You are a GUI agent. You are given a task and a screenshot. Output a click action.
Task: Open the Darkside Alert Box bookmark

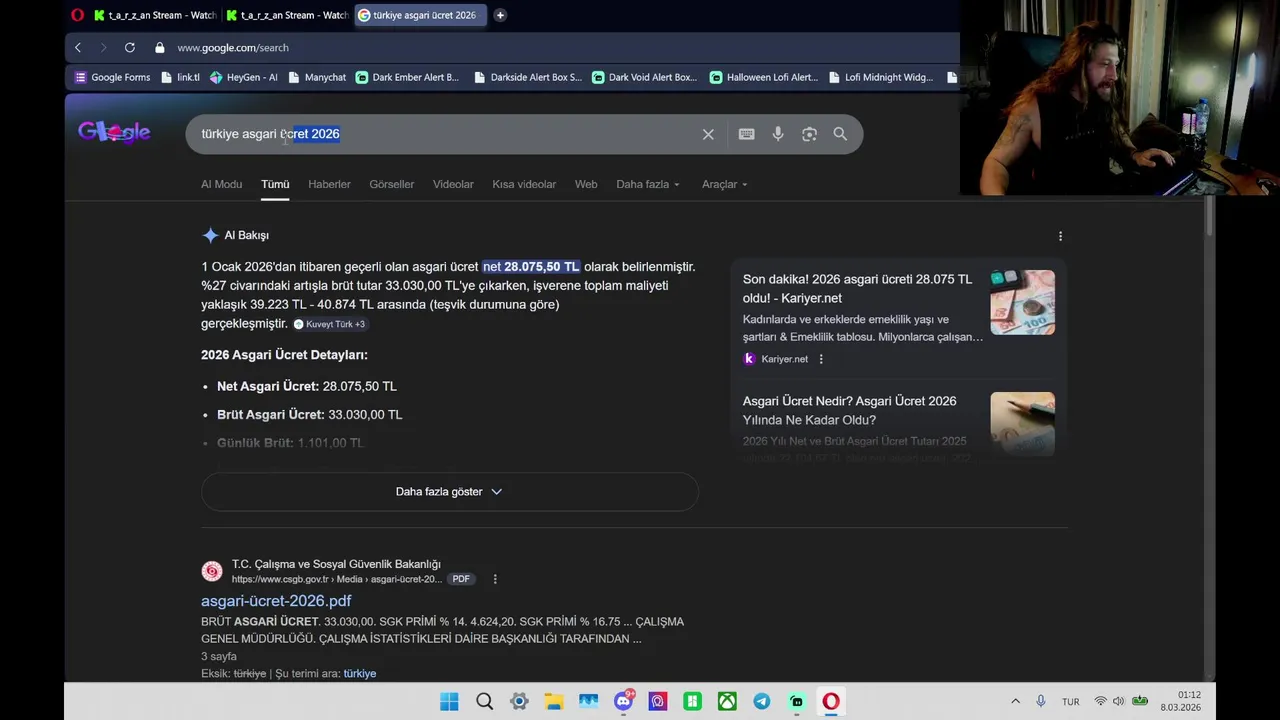527,77
